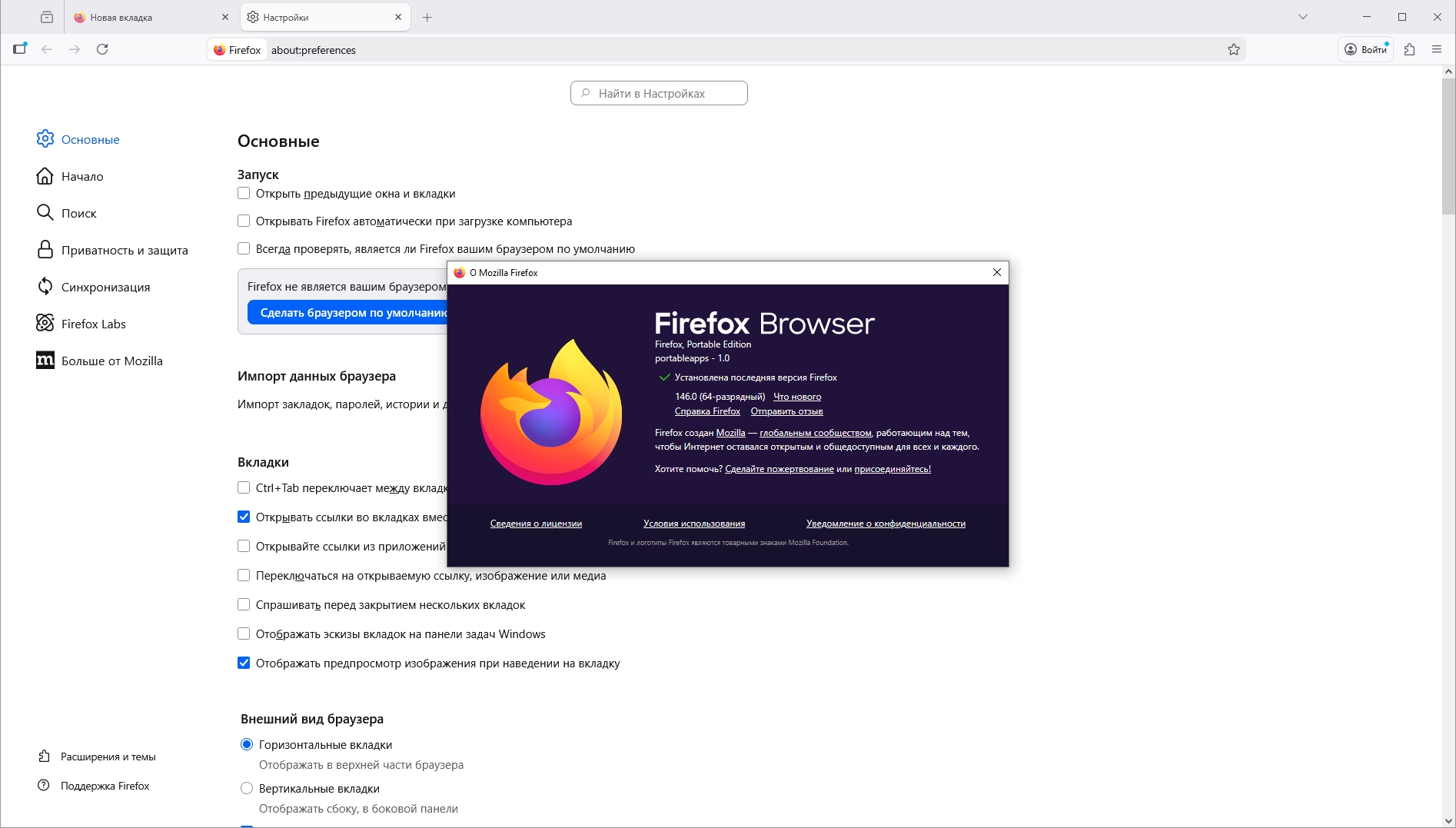Image resolution: width=1456 pixels, height=828 pixels.
Task: Bookmark this page with the star icon
Action: (x=1234, y=50)
